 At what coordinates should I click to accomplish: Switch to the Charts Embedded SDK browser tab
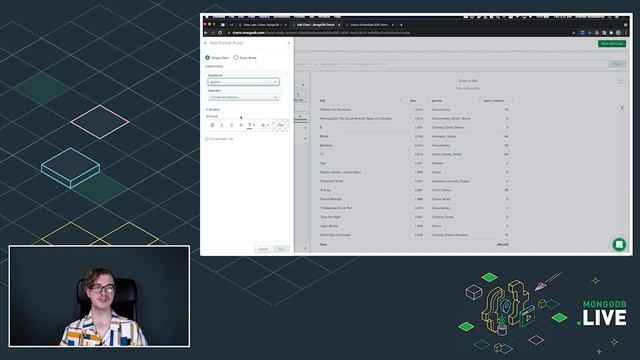point(369,25)
